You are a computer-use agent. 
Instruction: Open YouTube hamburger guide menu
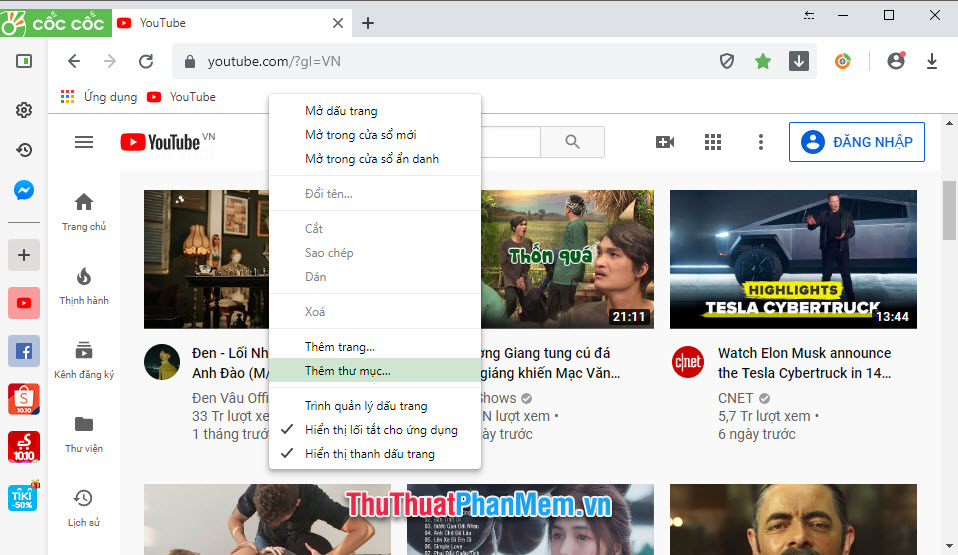[x=84, y=142]
